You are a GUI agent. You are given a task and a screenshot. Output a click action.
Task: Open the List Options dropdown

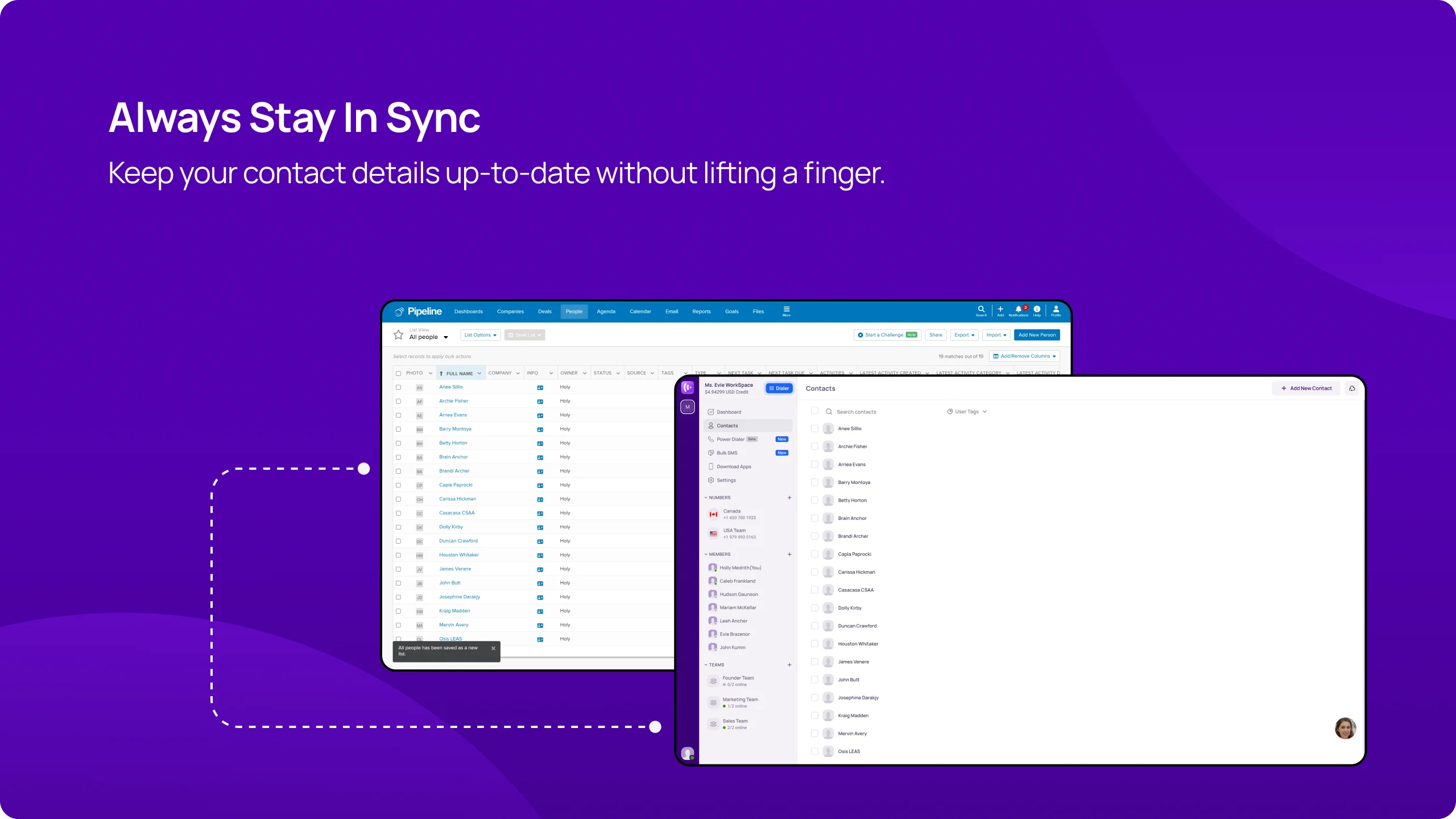click(x=481, y=335)
